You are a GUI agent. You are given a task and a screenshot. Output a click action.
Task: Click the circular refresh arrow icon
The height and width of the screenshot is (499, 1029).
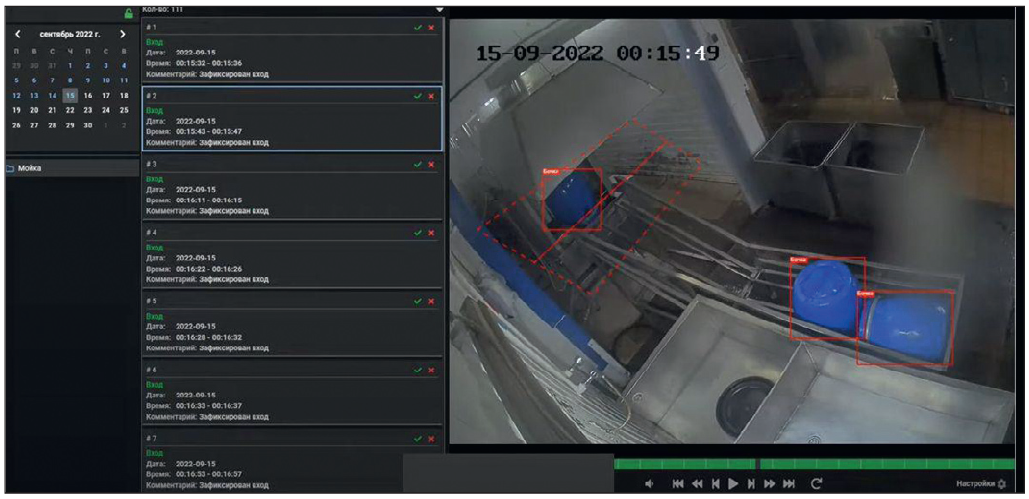[817, 484]
